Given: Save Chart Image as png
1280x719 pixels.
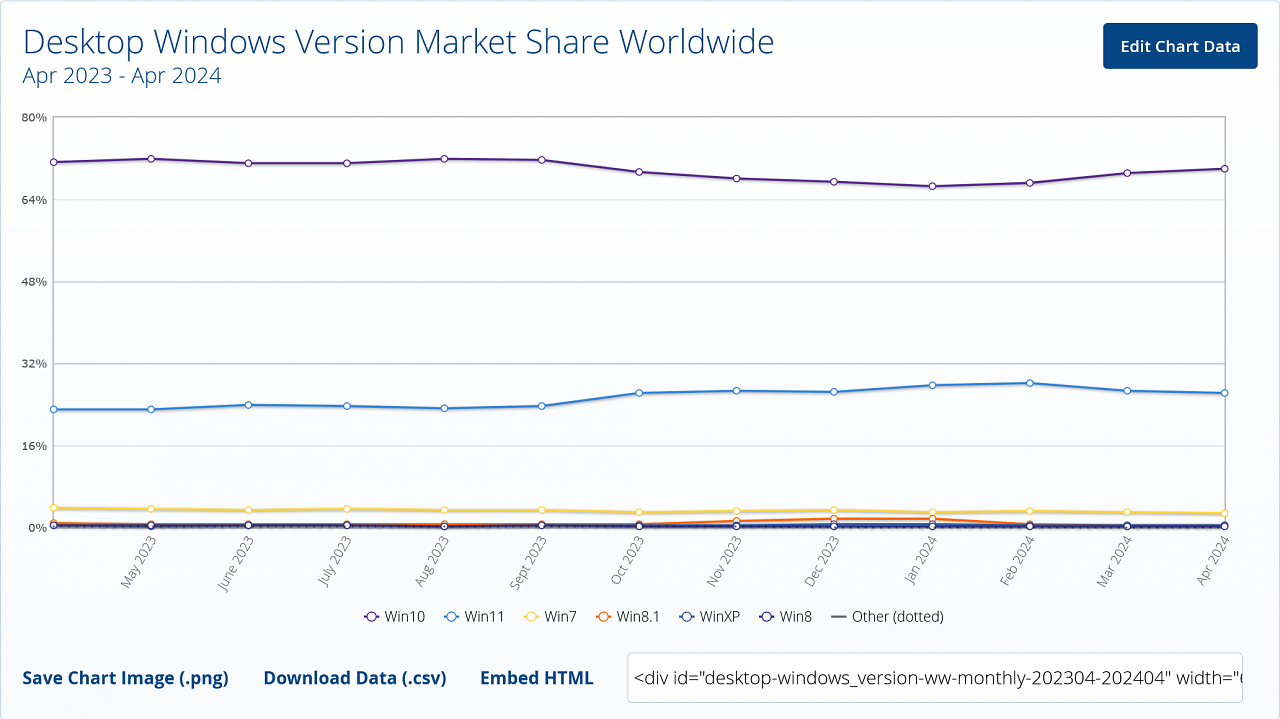Looking at the screenshot, I should 125,678.
